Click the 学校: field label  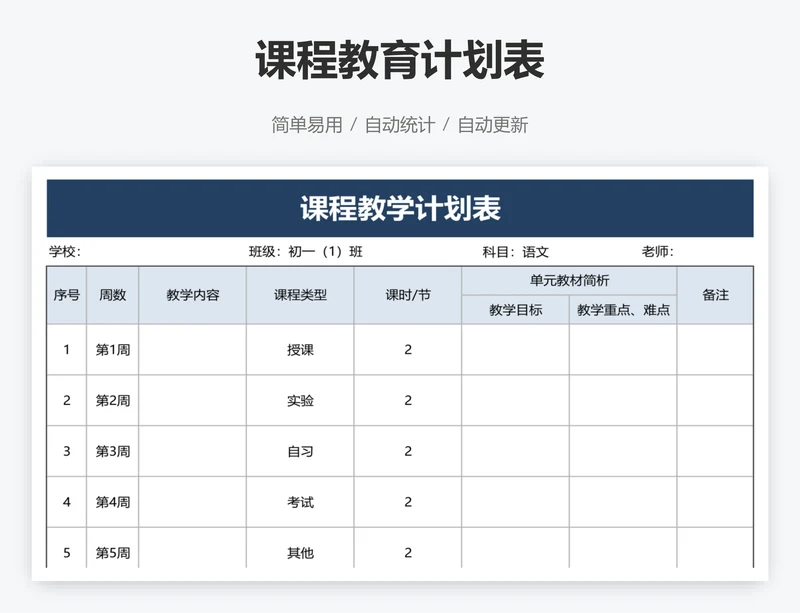click(x=65, y=252)
